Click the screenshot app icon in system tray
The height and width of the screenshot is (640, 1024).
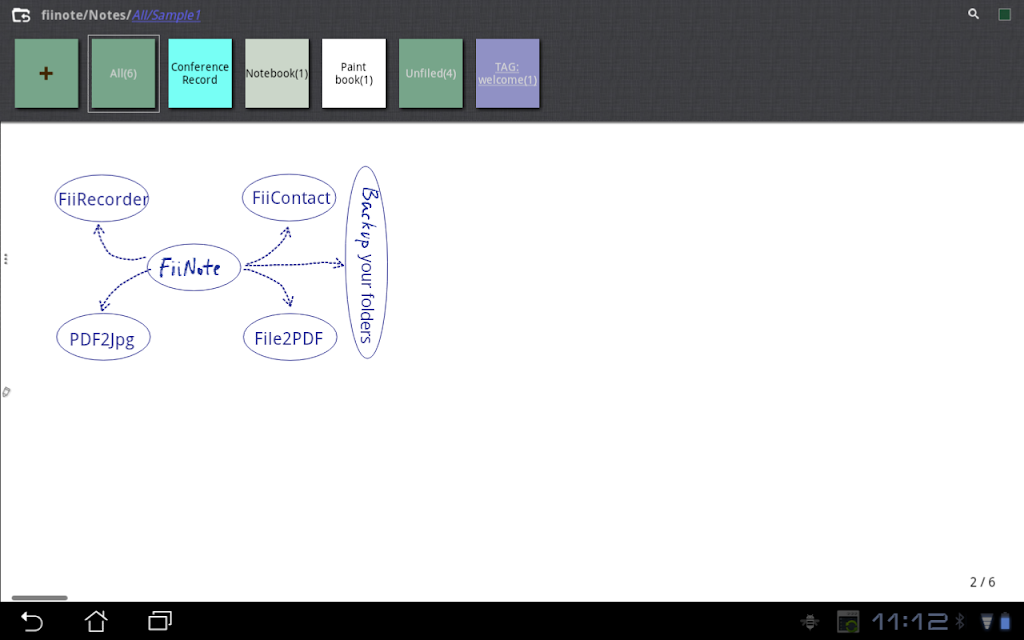click(848, 621)
